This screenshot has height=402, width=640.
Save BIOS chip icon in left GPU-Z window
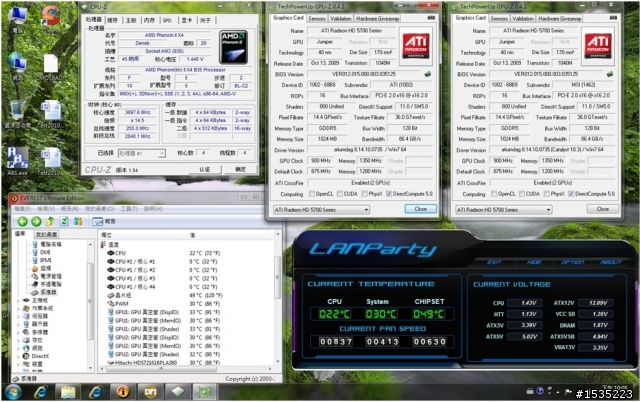pos(427,74)
